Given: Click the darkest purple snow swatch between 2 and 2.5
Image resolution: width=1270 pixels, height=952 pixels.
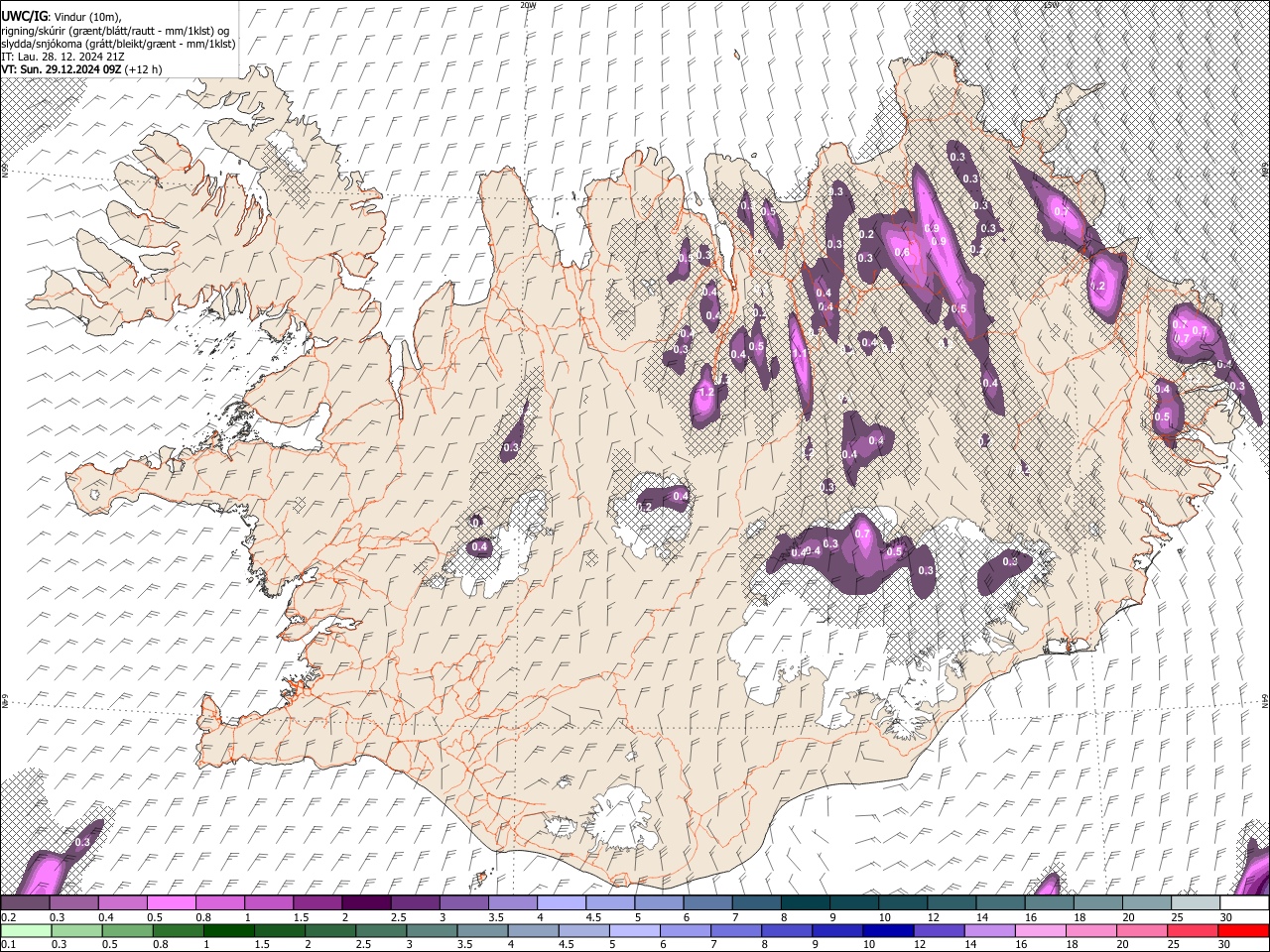Looking at the screenshot, I should point(365,903).
